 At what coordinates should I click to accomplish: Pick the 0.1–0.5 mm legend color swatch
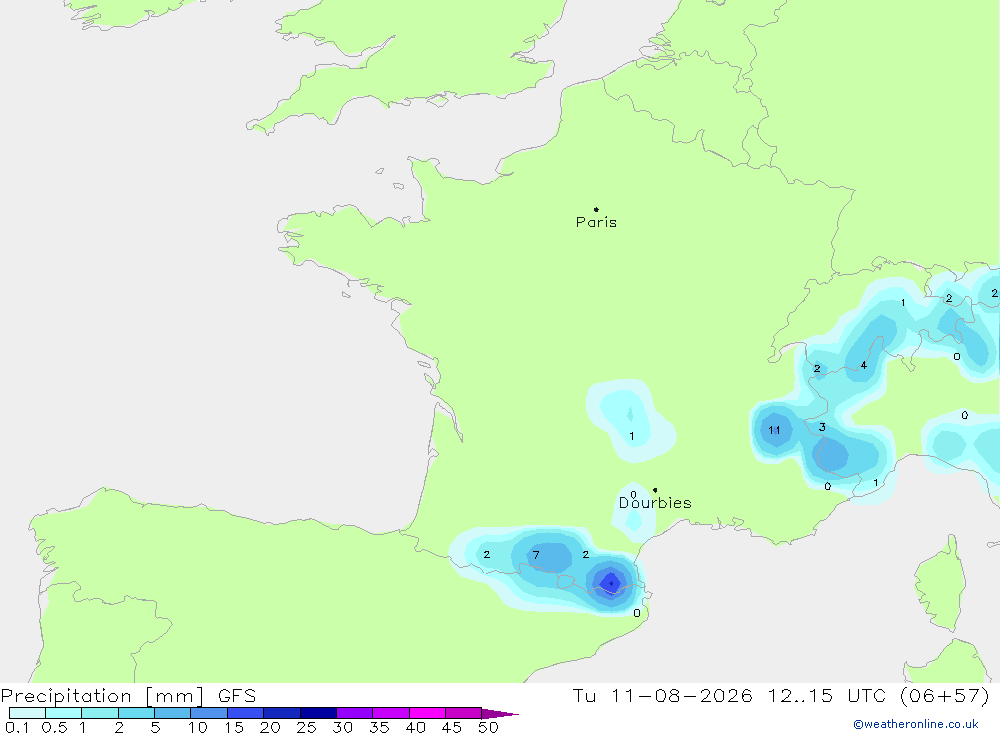(x=27, y=713)
